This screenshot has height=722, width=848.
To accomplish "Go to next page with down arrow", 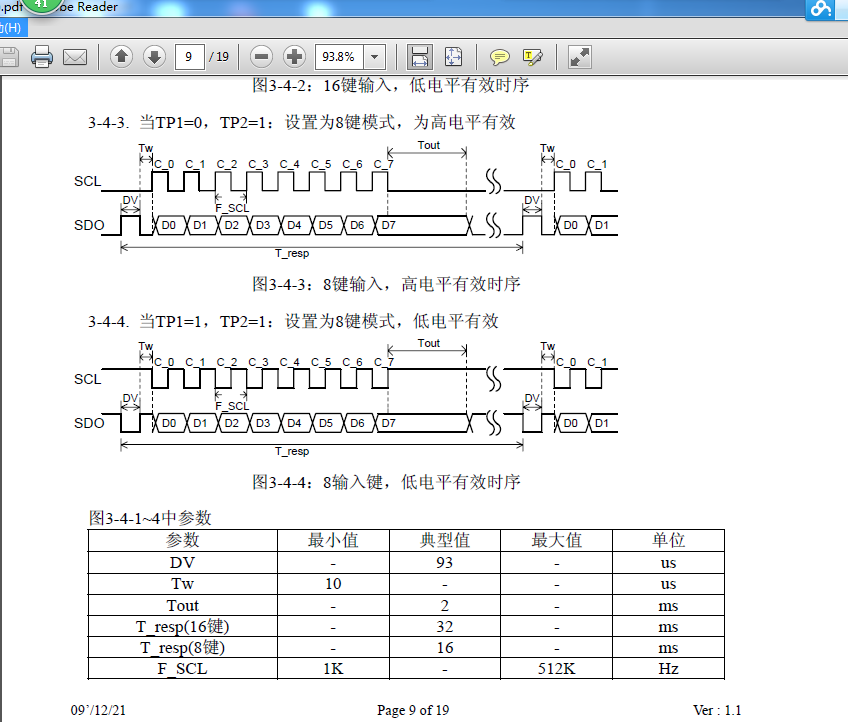I will (x=154, y=56).
